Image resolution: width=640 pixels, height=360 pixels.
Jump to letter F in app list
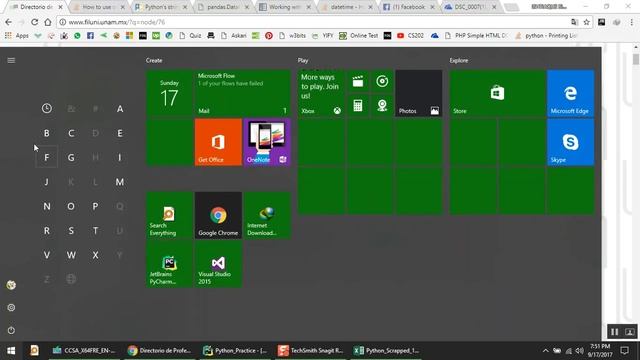(x=47, y=157)
